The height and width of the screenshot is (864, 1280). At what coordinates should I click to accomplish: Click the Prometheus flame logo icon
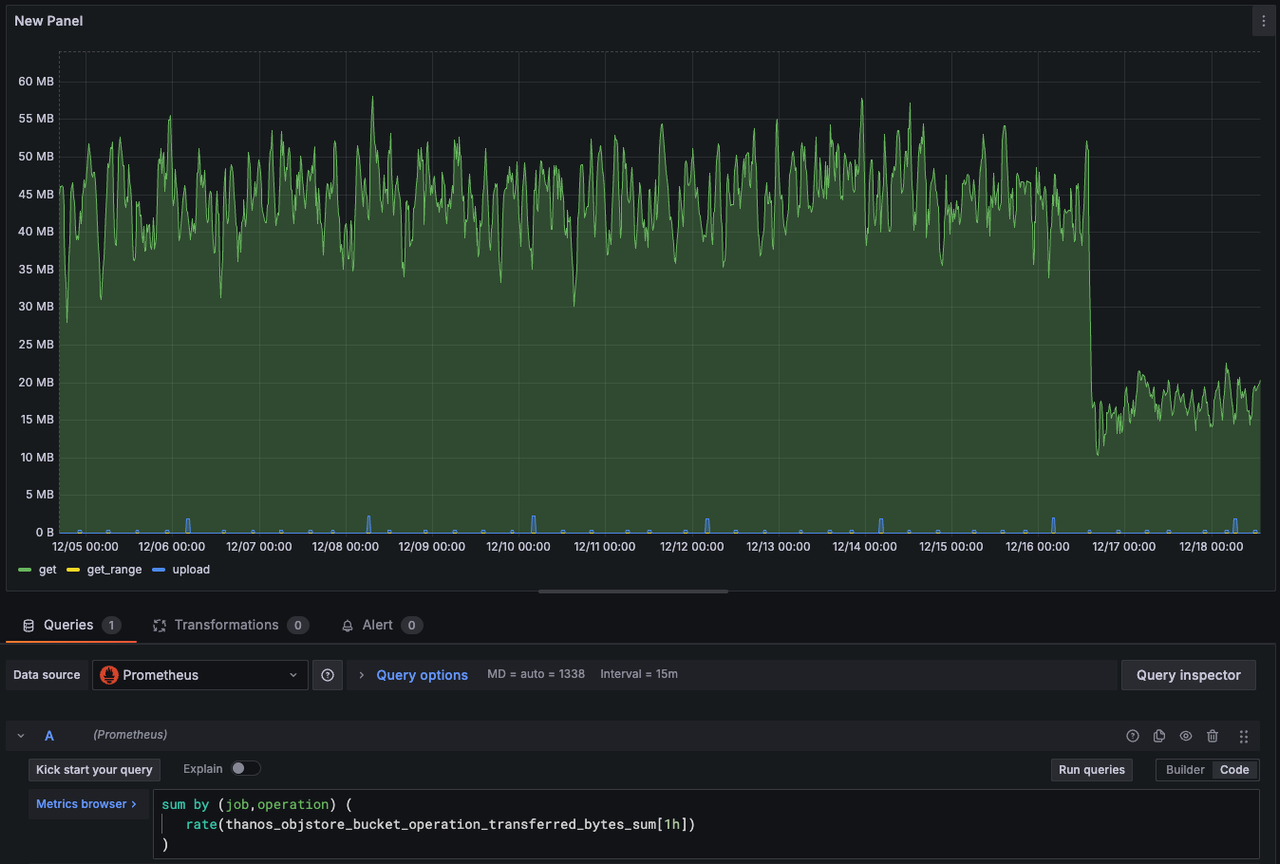point(109,675)
